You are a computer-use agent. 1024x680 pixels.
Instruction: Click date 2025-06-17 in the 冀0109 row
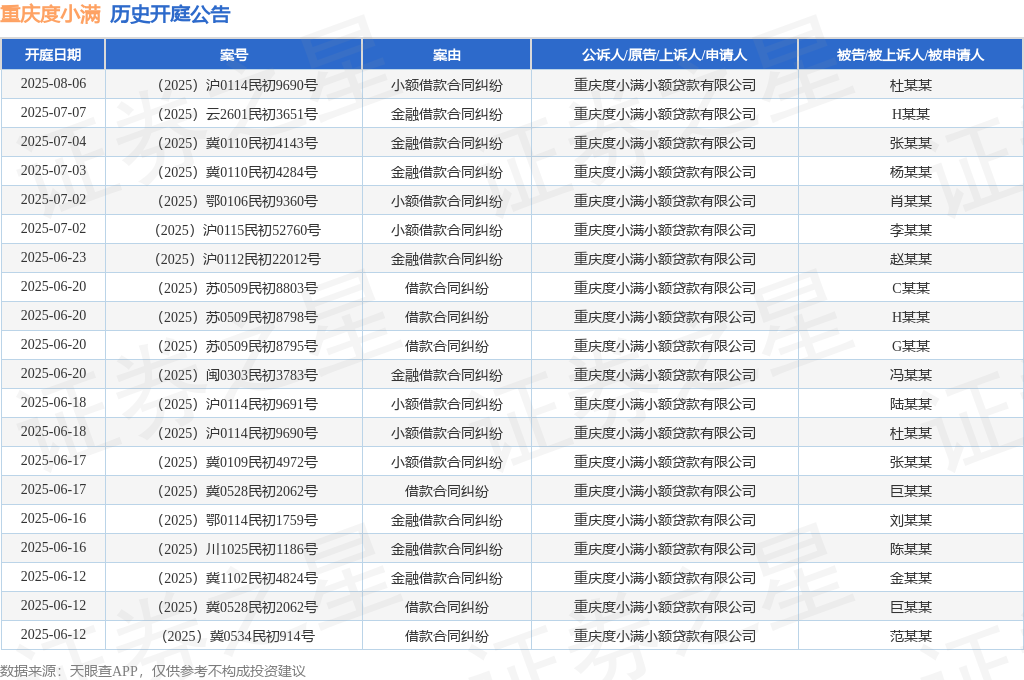tap(53, 461)
